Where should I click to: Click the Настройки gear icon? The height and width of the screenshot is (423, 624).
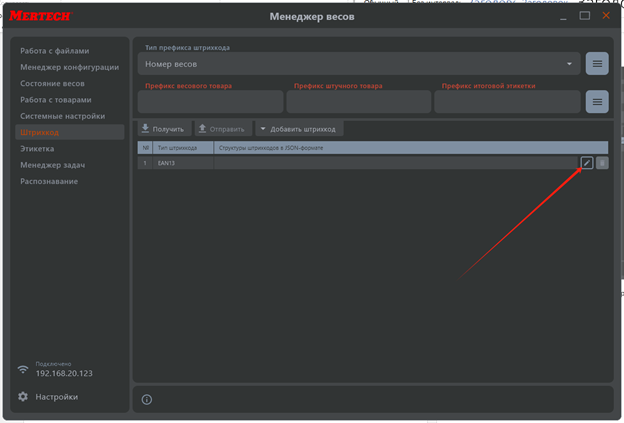[x=23, y=397]
